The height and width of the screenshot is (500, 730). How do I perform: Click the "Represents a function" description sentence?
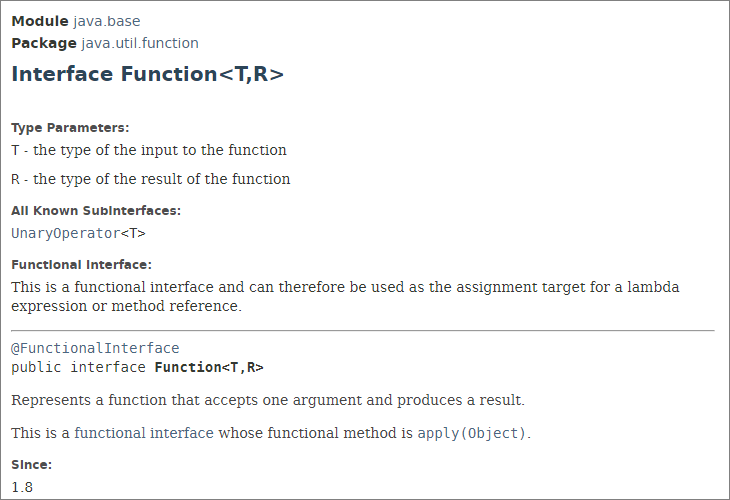pos(267,400)
